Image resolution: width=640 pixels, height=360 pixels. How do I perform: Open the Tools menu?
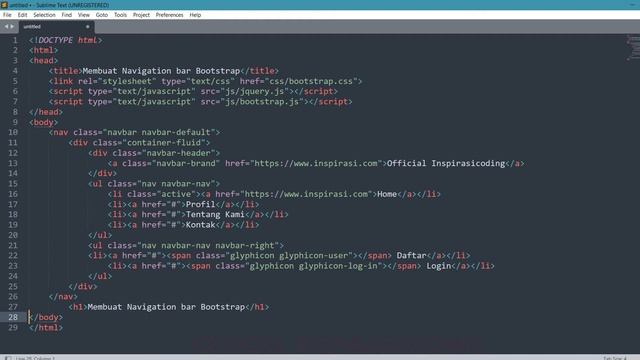(x=120, y=15)
